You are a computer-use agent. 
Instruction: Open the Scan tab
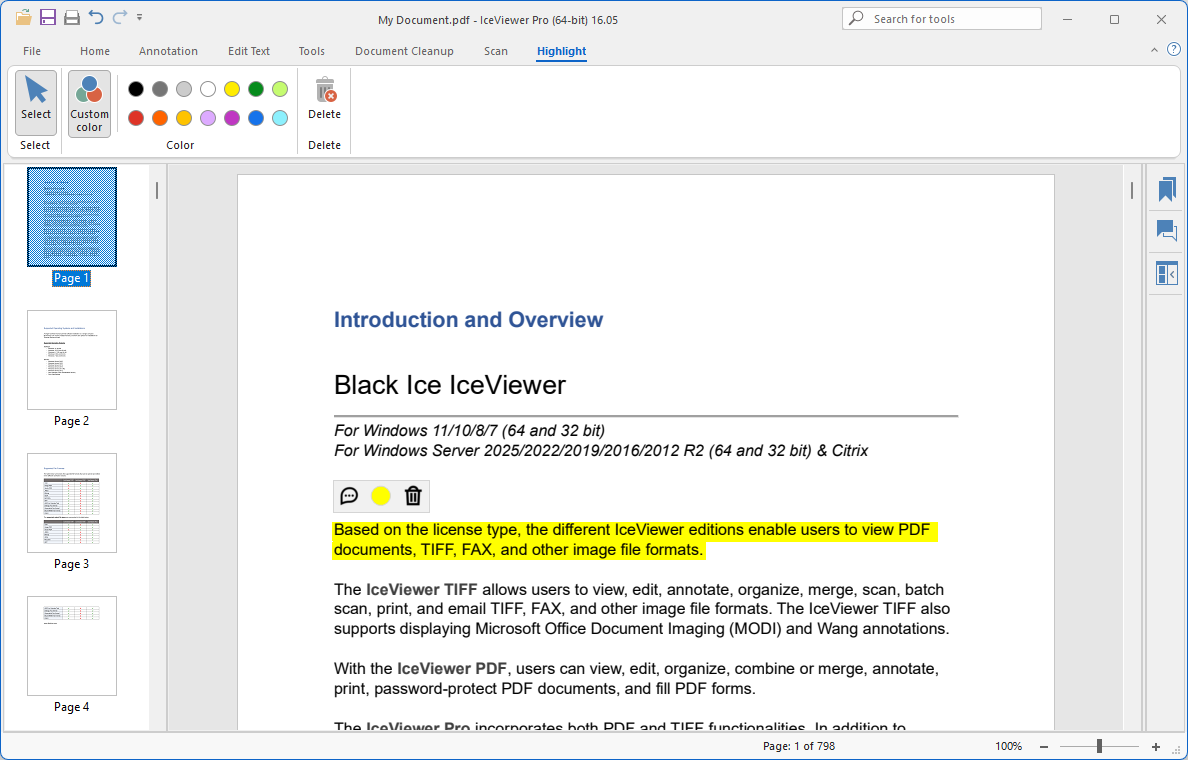(x=496, y=51)
